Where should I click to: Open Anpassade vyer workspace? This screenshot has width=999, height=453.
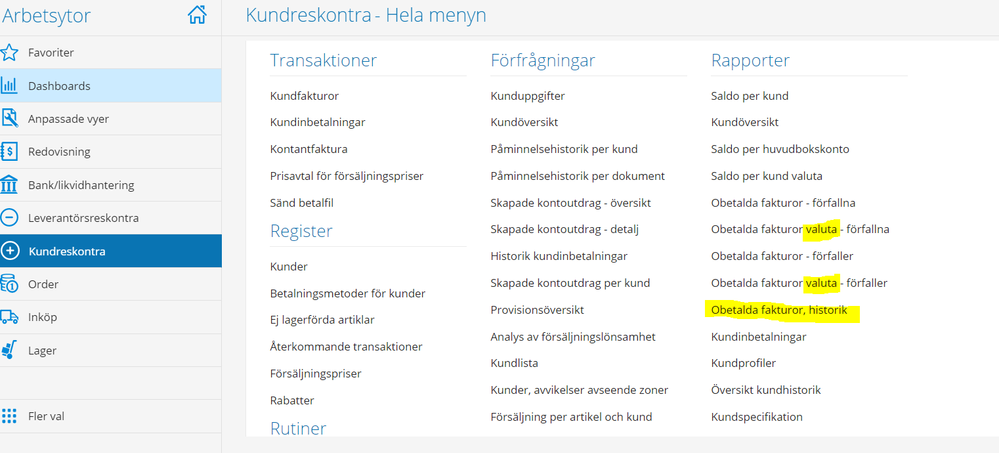tap(111, 119)
